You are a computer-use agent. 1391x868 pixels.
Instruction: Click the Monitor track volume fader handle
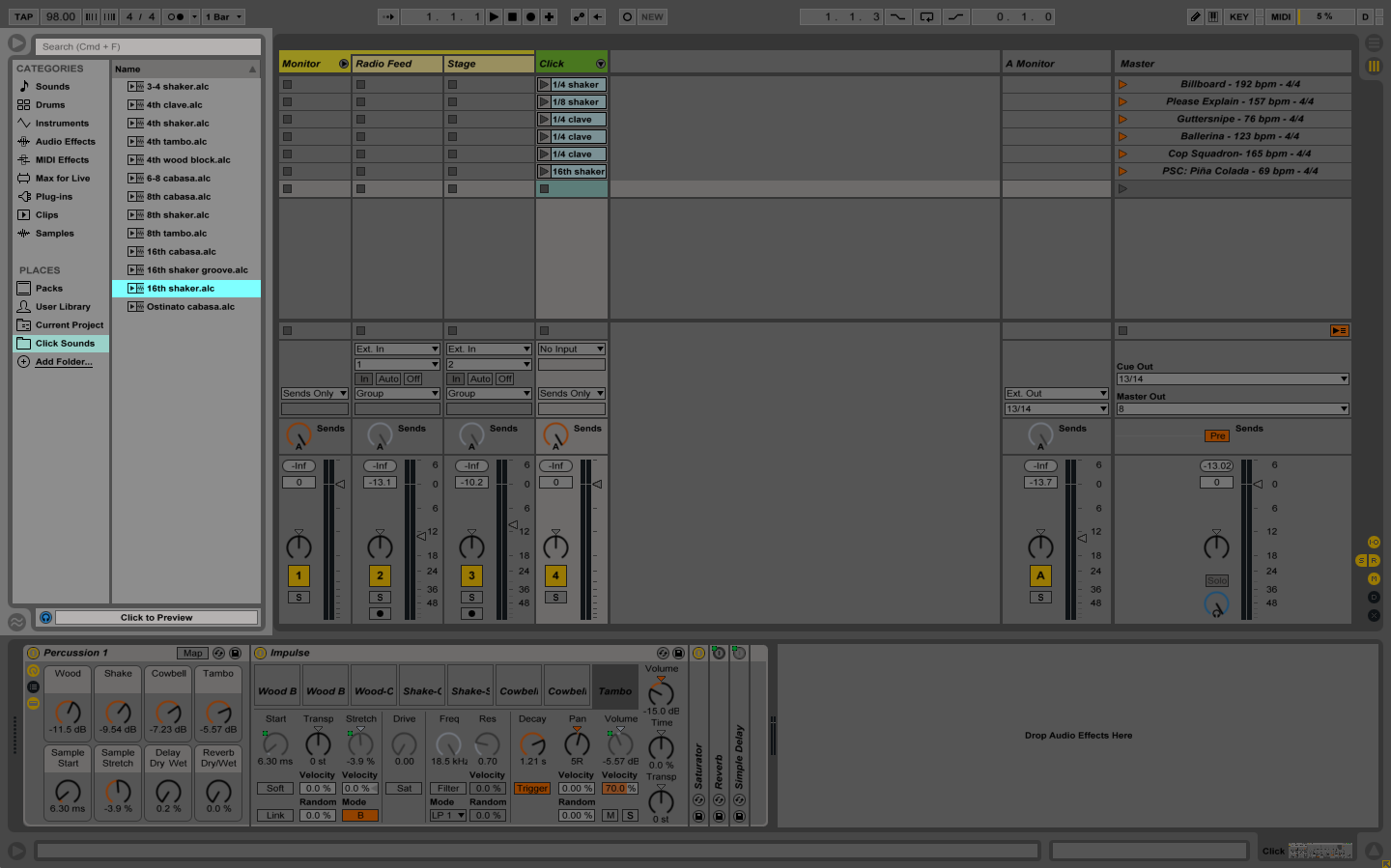click(x=340, y=484)
